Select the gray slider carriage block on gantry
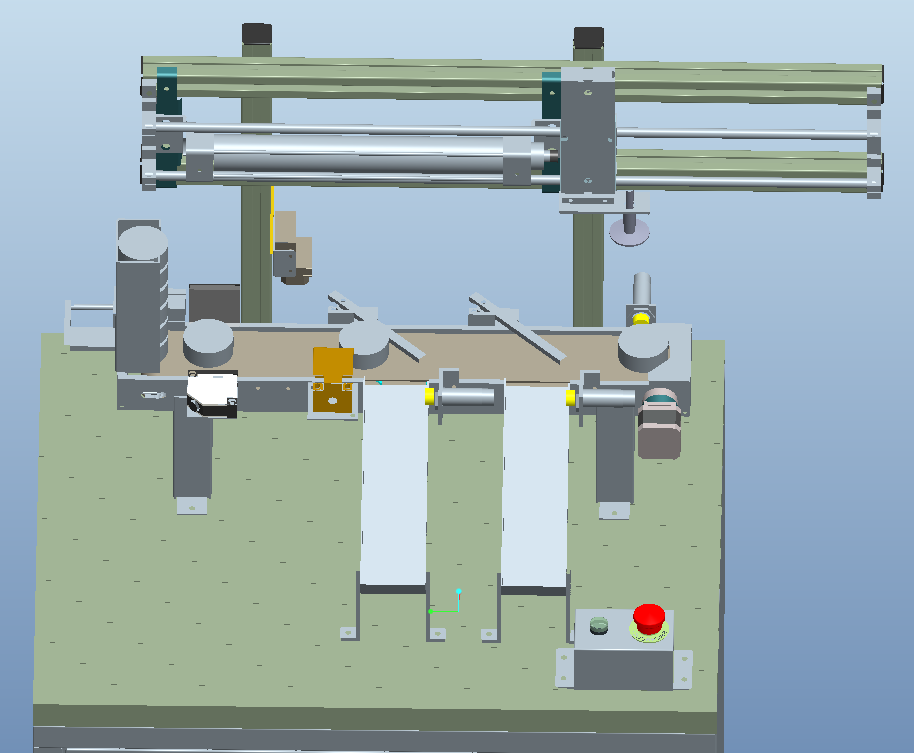 [x=588, y=132]
